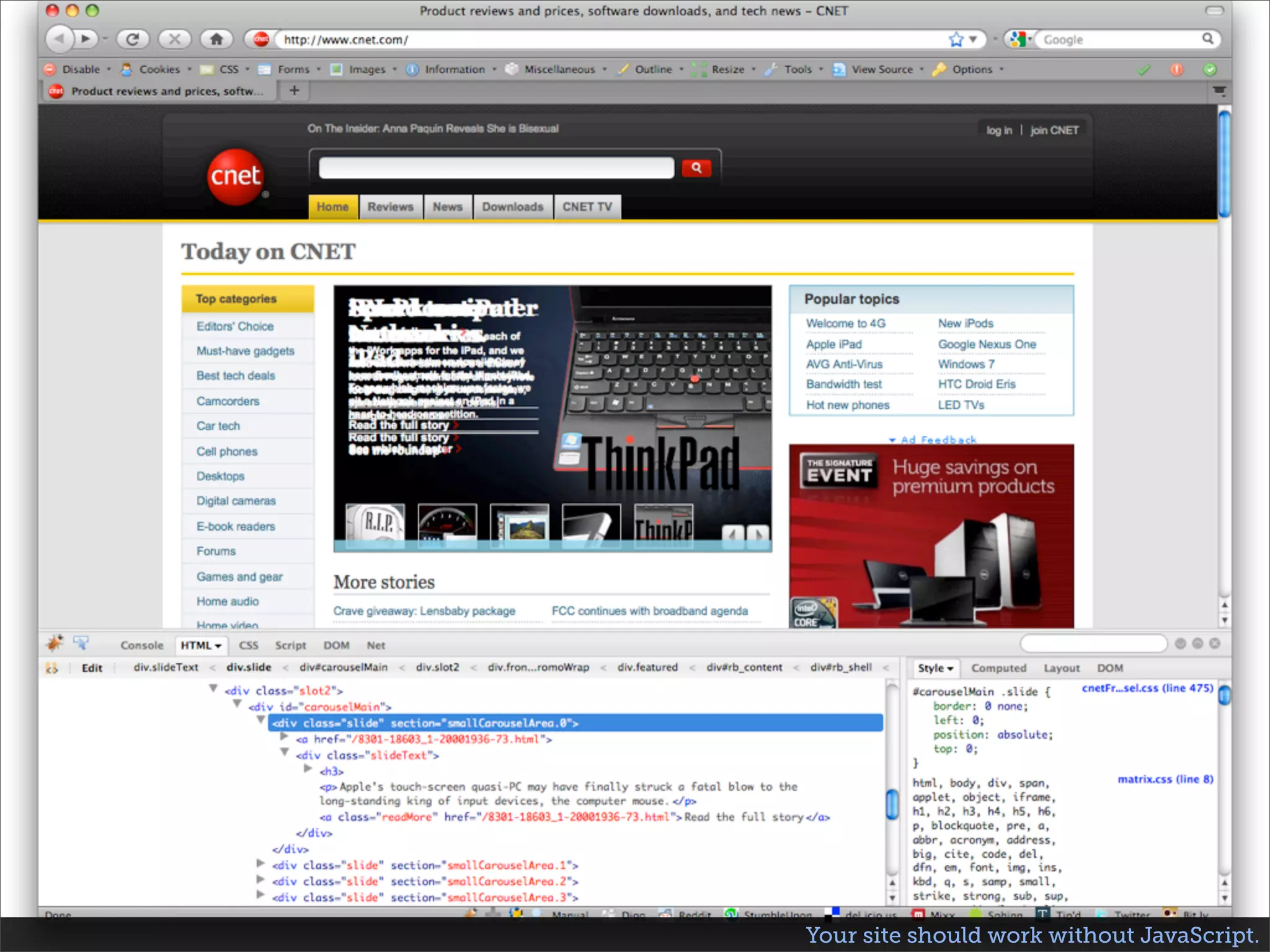Click the Firebug search box

pos(1093,643)
